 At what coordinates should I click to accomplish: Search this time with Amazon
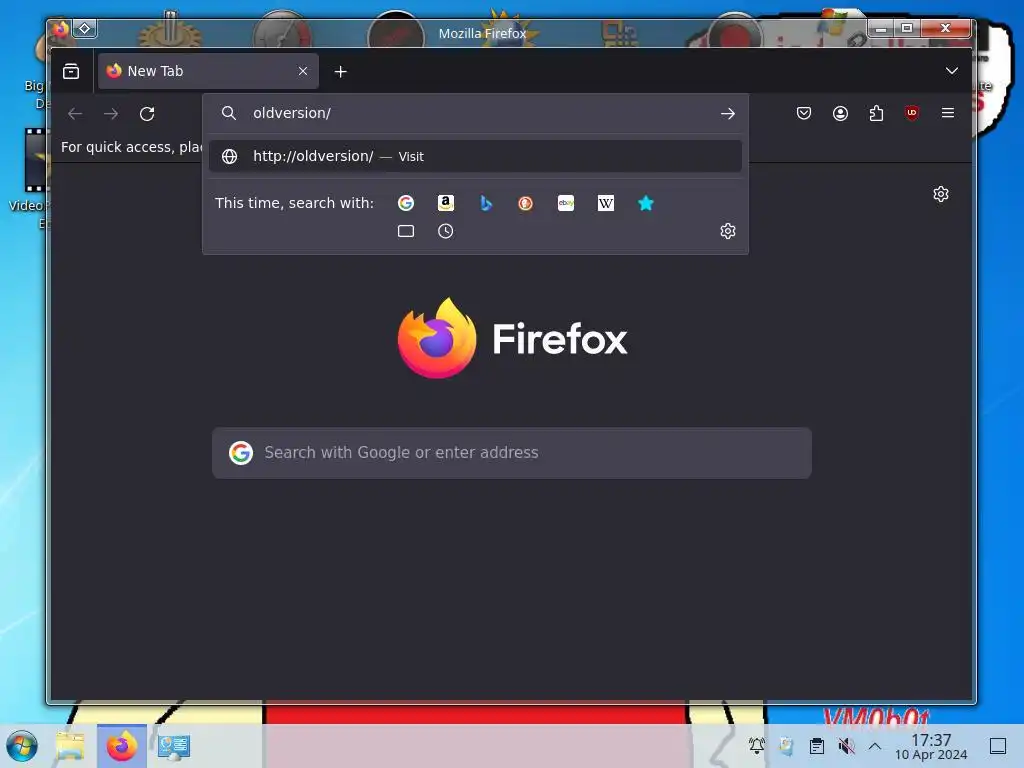tap(445, 203)
